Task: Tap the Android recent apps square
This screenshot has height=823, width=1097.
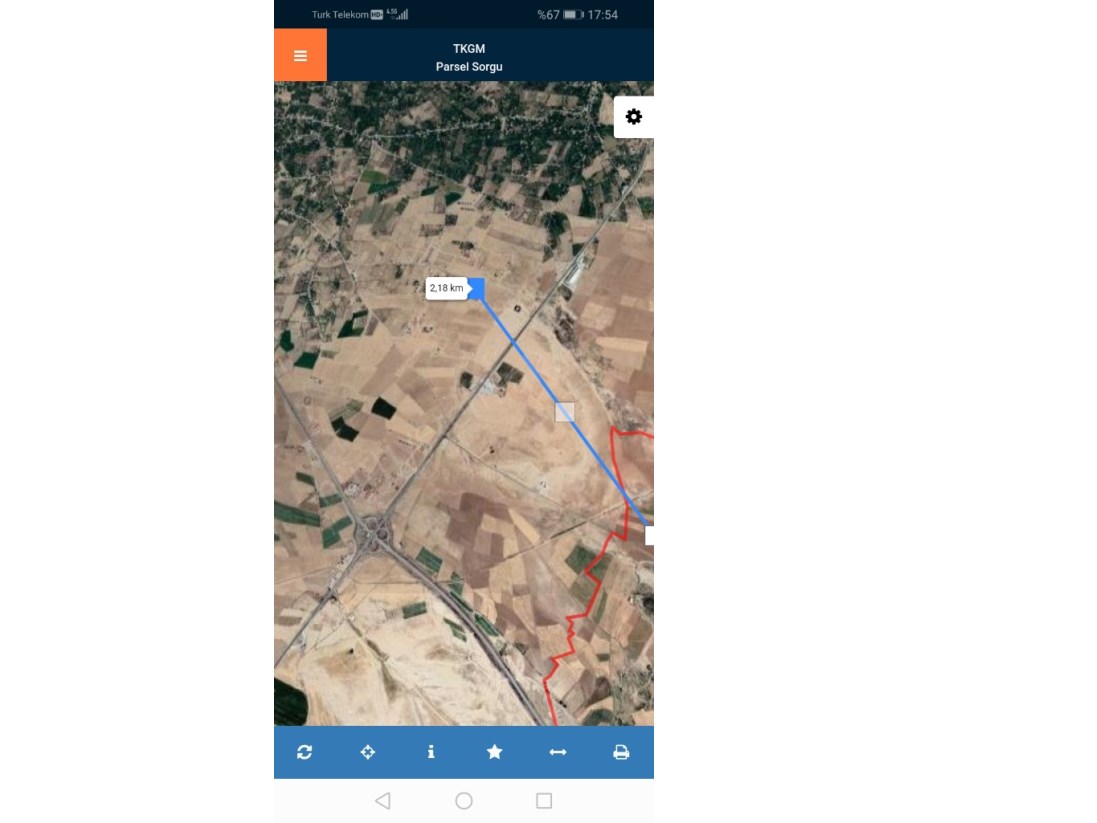Action: pos(544,801)
